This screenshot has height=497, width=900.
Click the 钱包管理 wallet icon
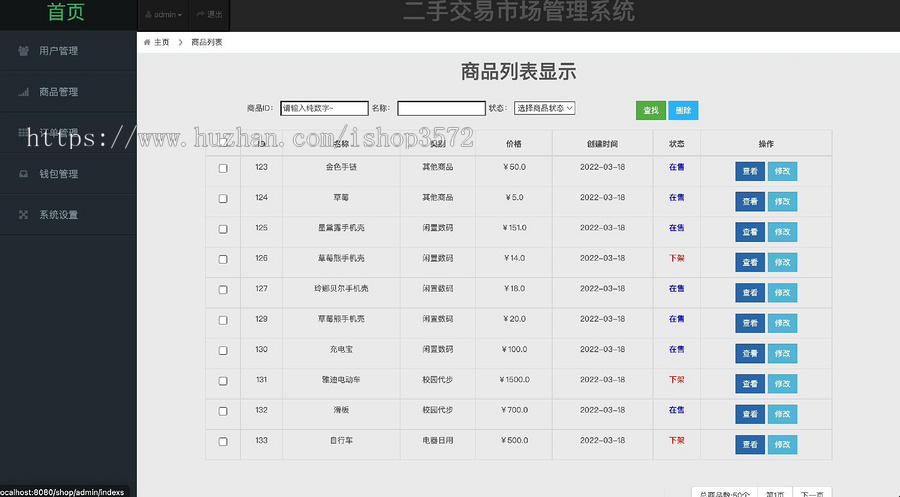[24, 174]
